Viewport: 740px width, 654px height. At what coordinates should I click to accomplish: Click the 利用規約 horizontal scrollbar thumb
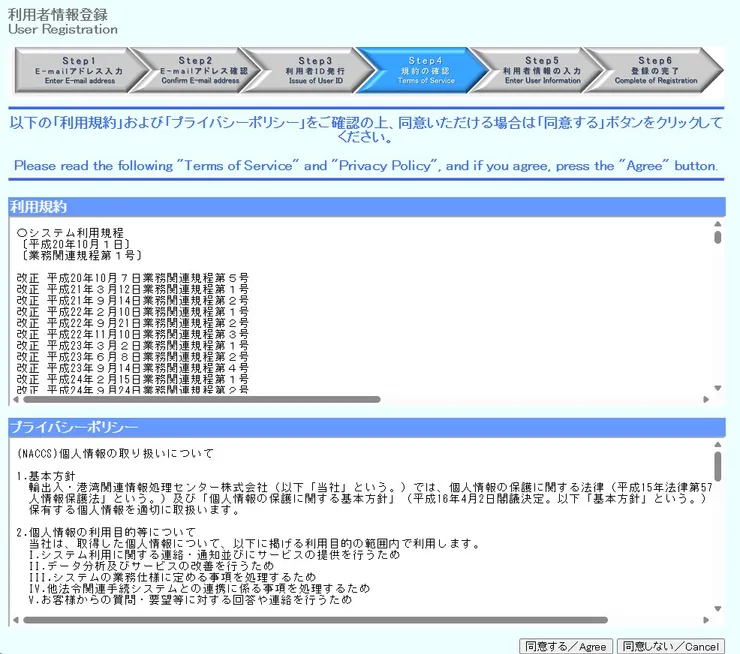click(x=202, y=399)
